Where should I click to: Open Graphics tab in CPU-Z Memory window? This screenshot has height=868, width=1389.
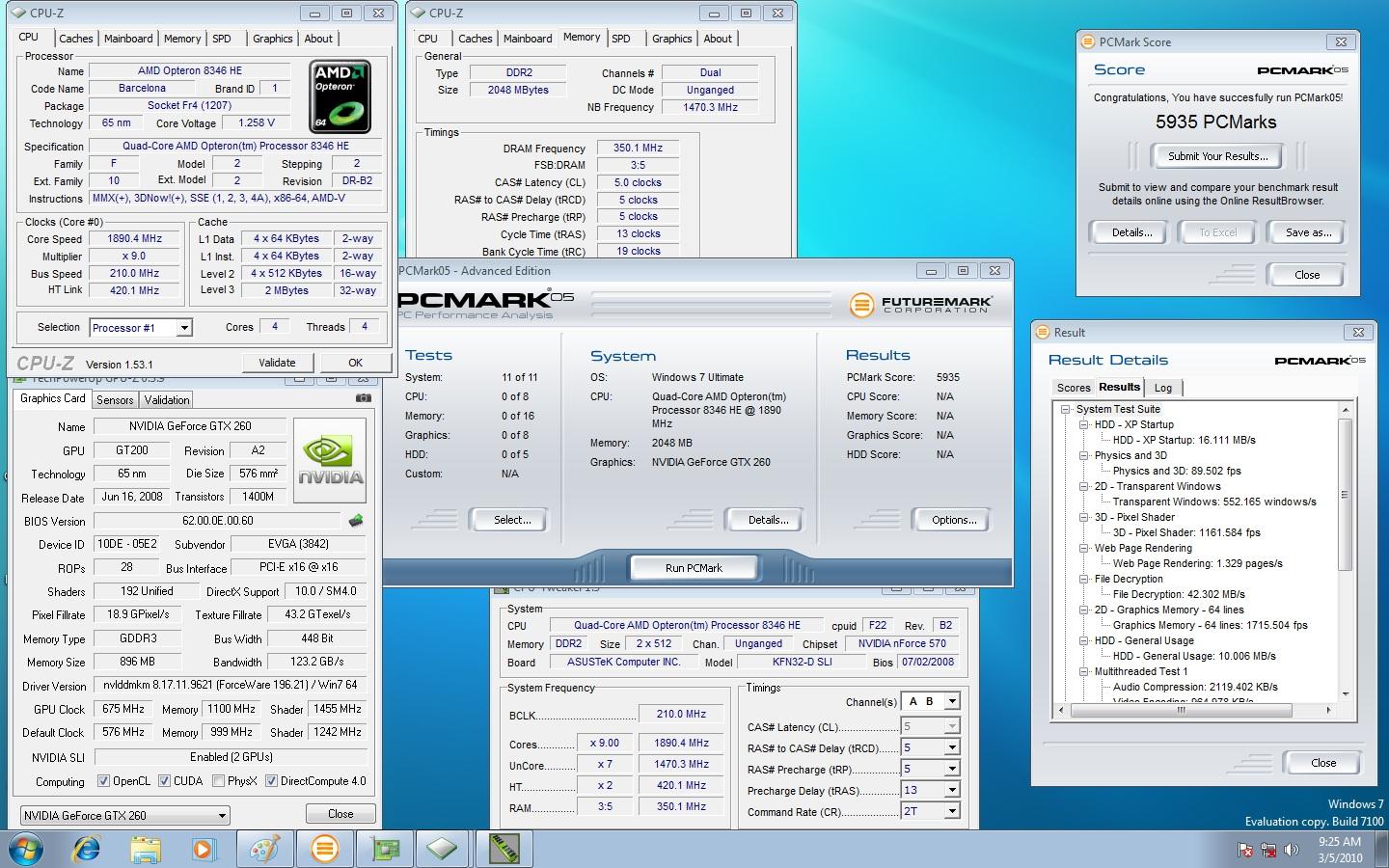click(x=672, y=39)
